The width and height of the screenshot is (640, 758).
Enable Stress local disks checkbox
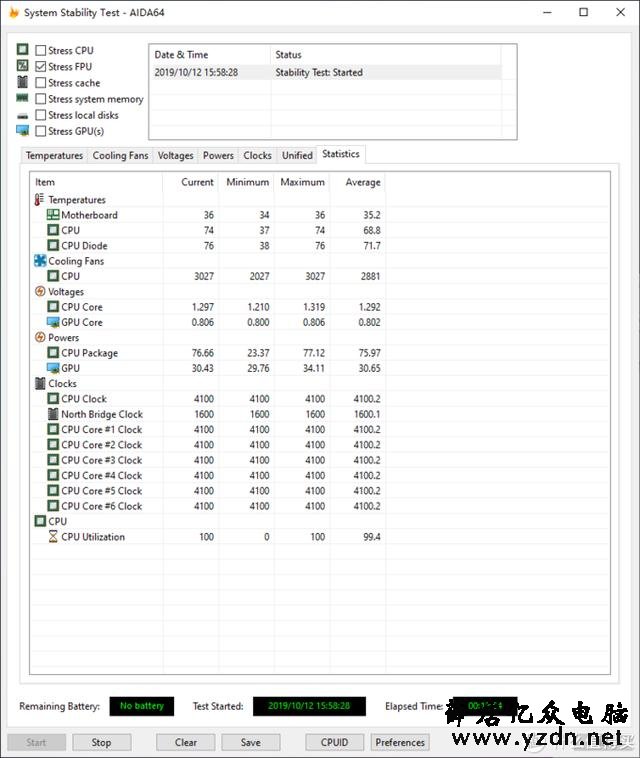(x=41, y=115)
